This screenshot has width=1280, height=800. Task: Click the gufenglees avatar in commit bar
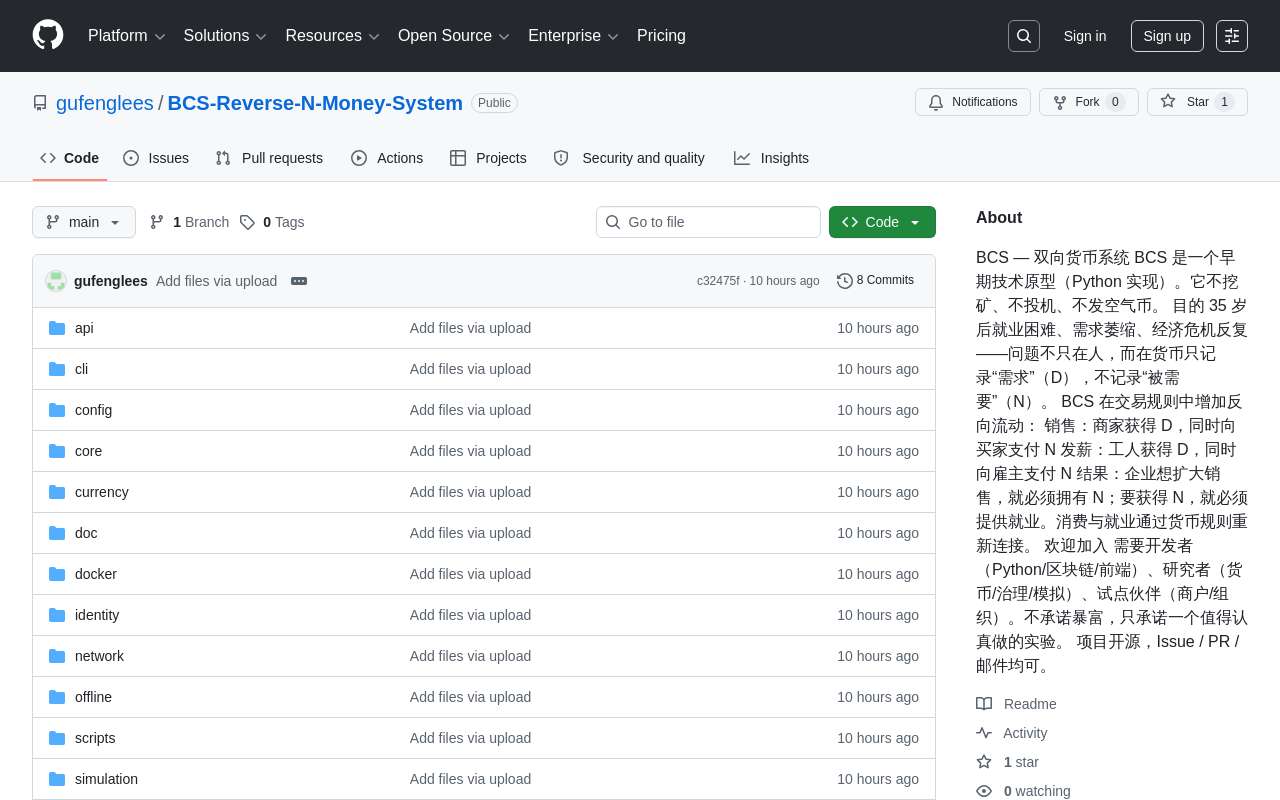56,281
